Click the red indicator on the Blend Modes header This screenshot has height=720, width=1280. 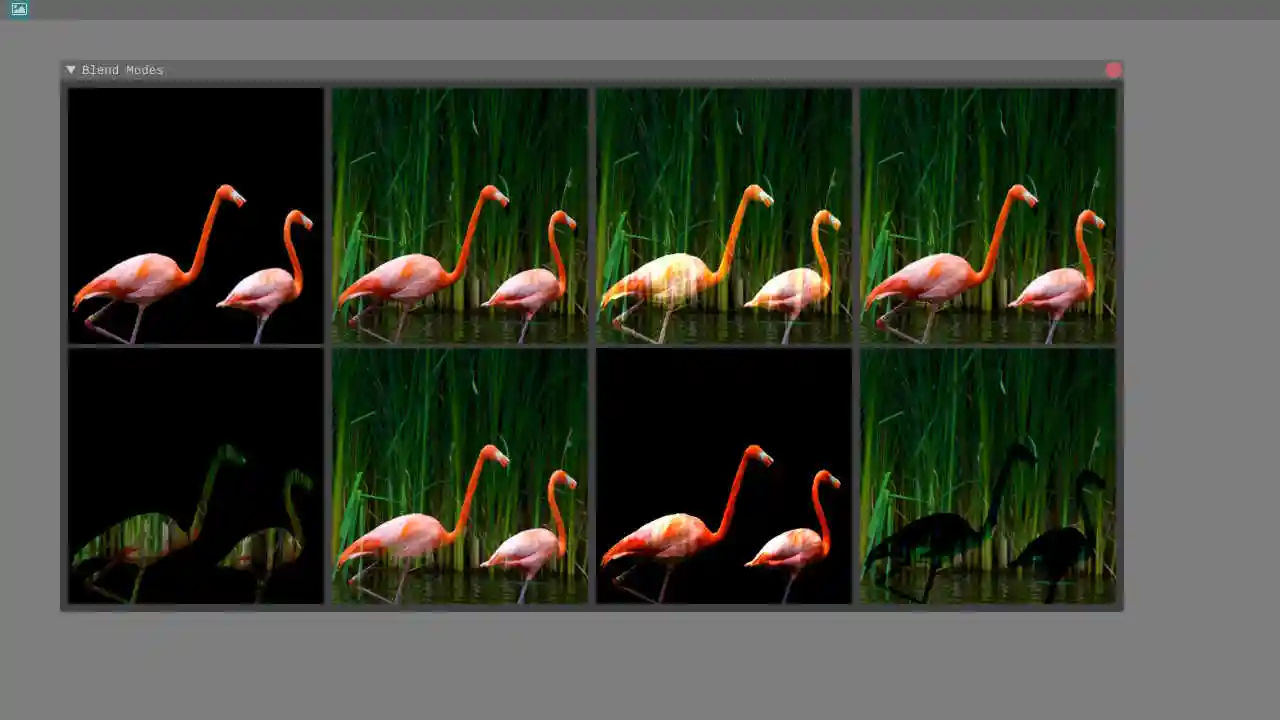point(1114,70)
